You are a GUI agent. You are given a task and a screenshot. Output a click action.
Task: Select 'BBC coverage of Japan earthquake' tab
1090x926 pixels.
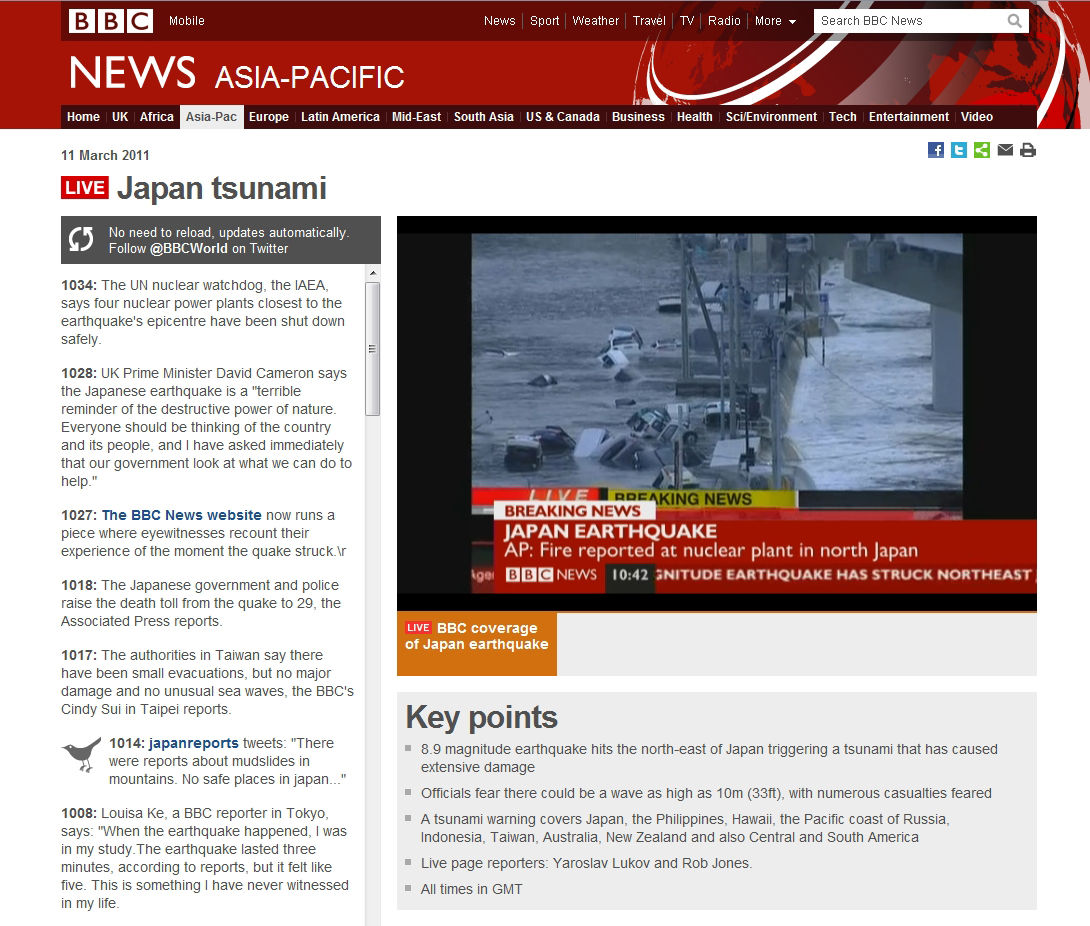coord(477,644)
